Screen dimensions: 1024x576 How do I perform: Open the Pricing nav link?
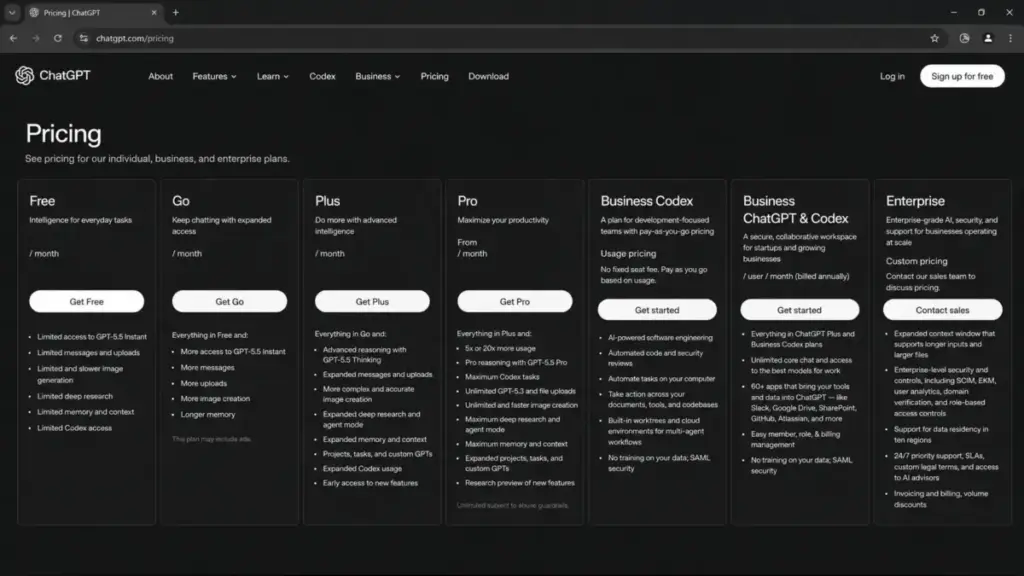pos(434,76)
